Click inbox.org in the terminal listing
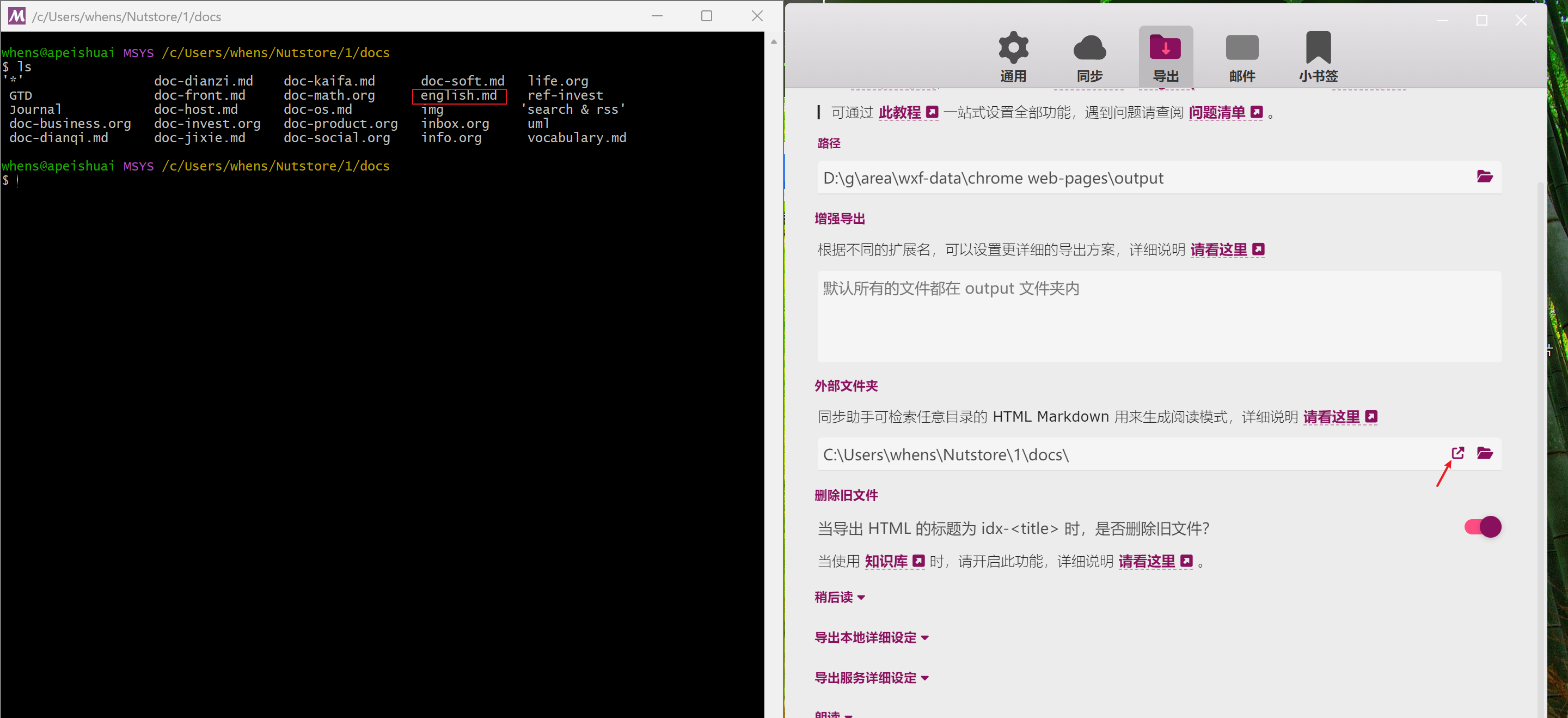This screenshot has width=1568, height=718. [455, 124]
